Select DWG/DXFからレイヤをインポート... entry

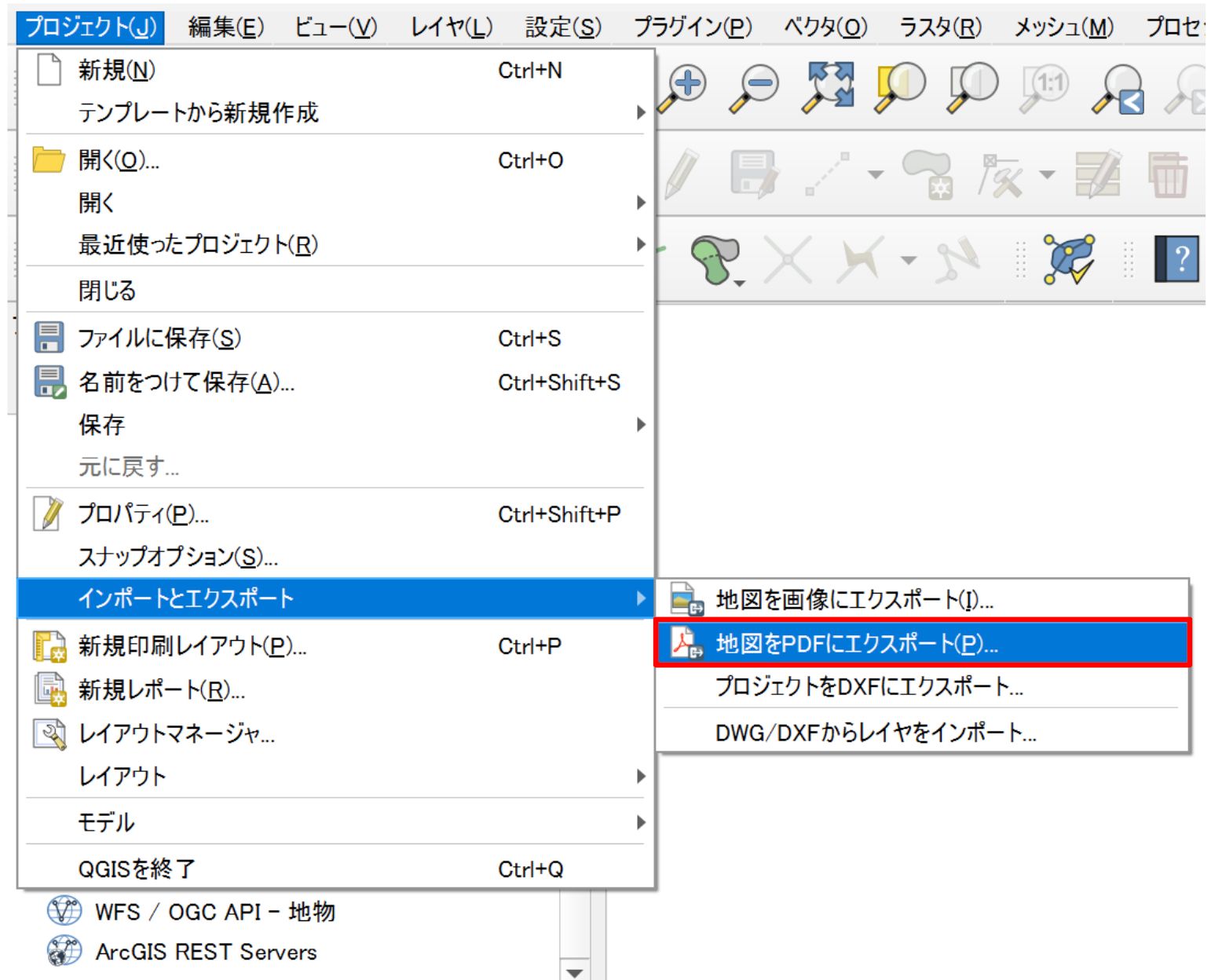pyautogui.click(x=923, y=733)
